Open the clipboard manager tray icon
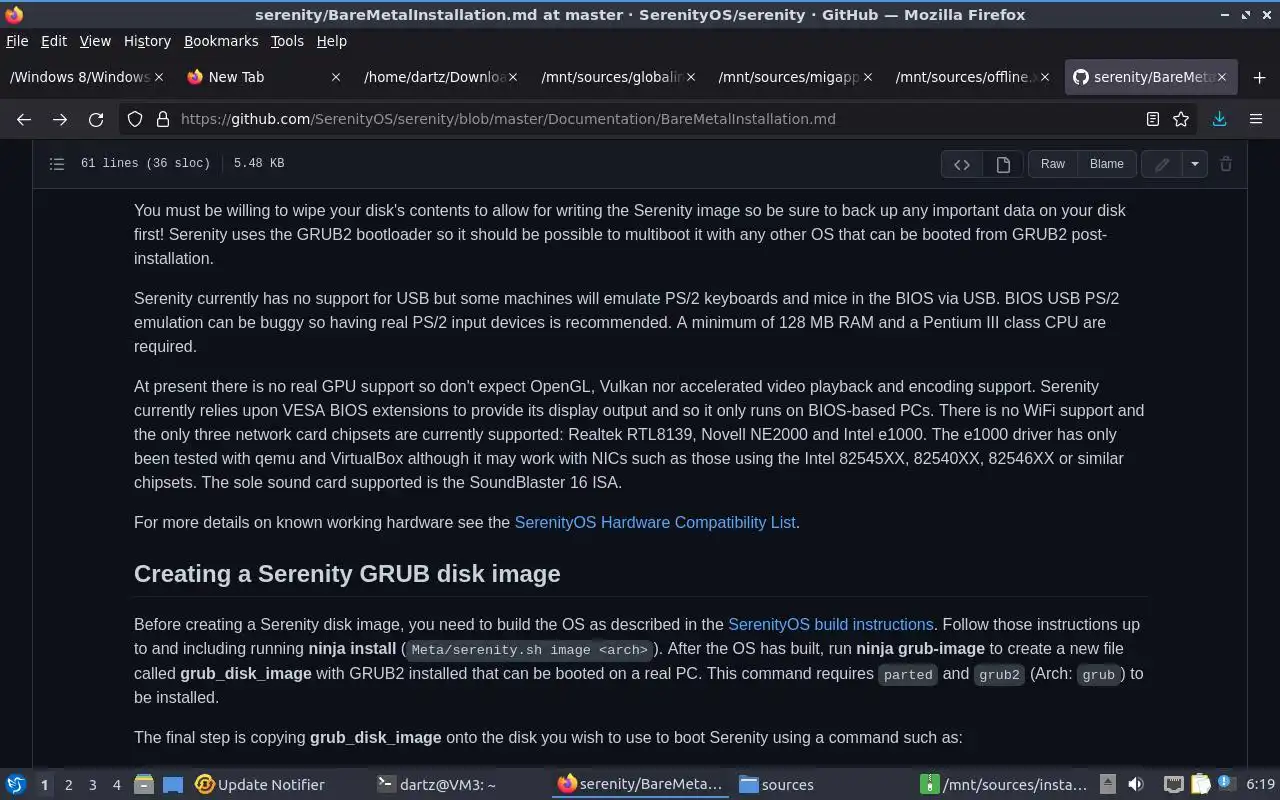 [x=1199, y=785]
